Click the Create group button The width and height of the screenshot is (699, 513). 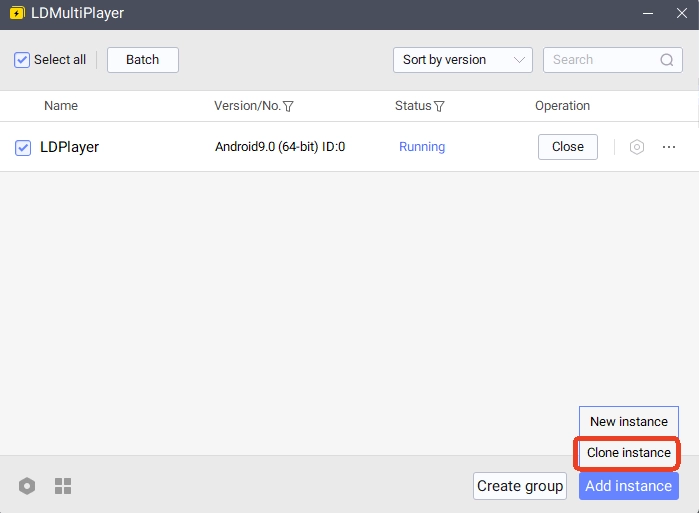tap(519, 486)
